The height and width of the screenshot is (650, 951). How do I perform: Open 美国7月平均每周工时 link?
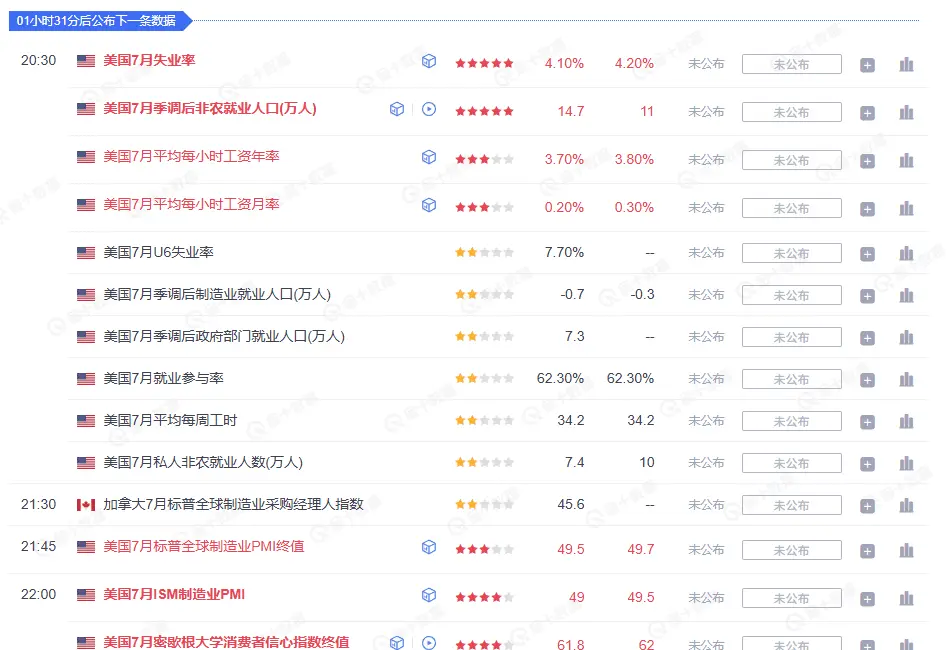[x=170, y=420]
